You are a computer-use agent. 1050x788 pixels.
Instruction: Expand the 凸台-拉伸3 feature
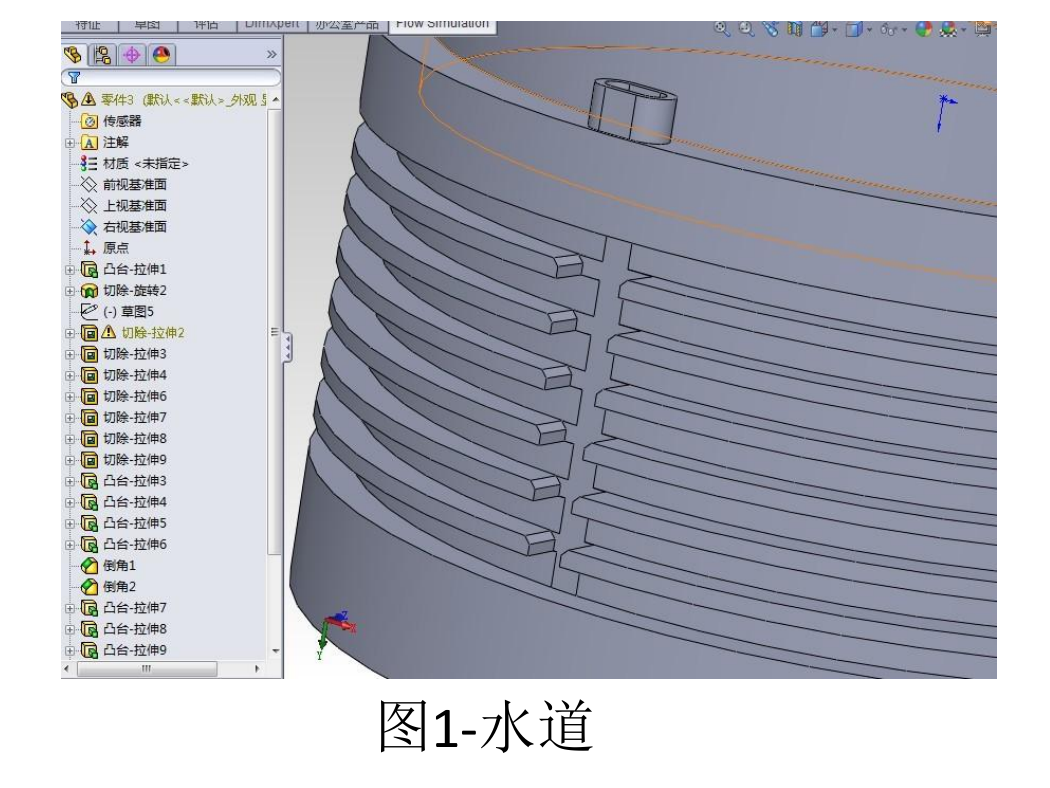[x=70, y=481]
